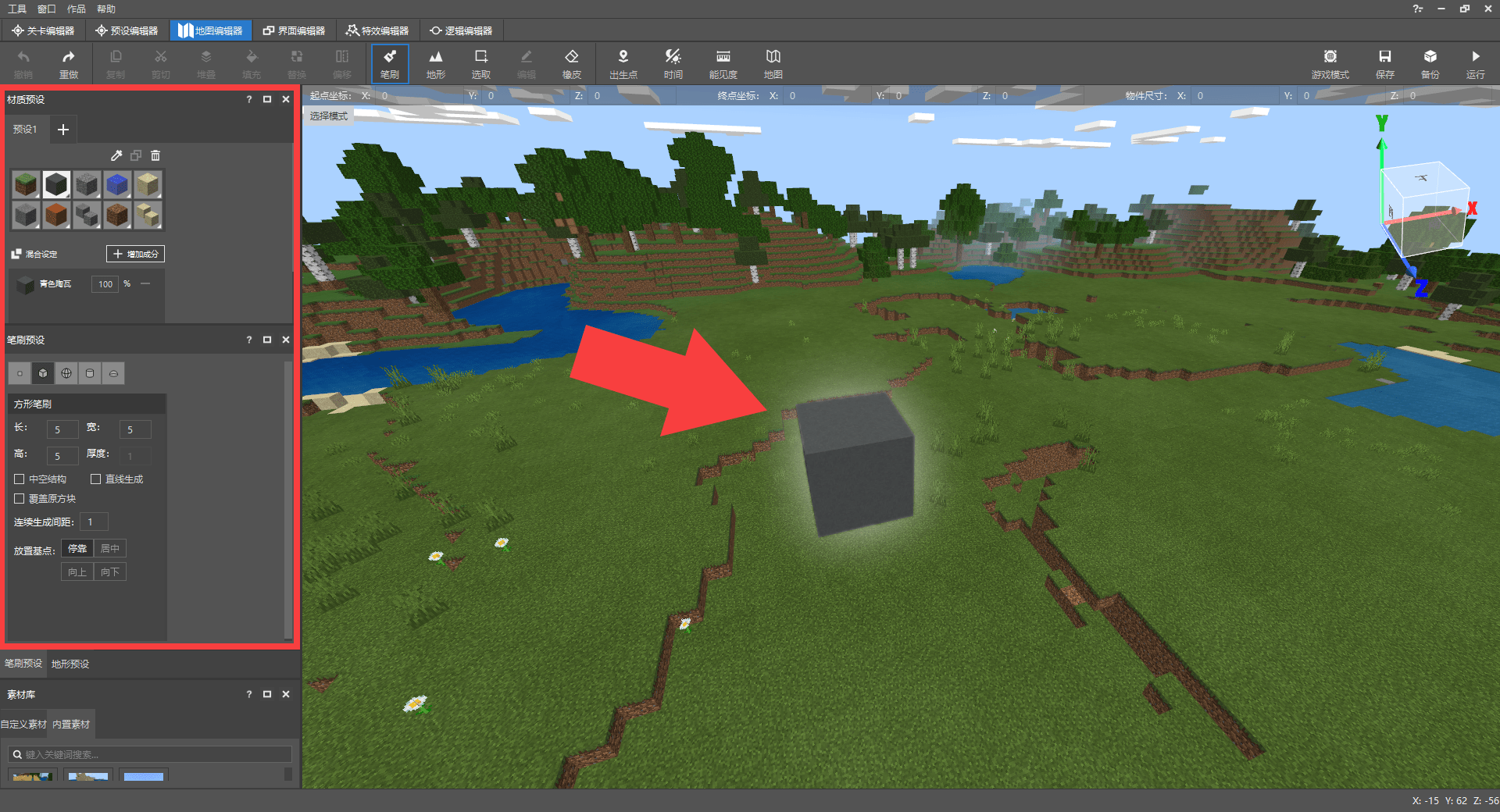Undo with the 撤销 button
1500x812 pixels.
tap(23, 63)
